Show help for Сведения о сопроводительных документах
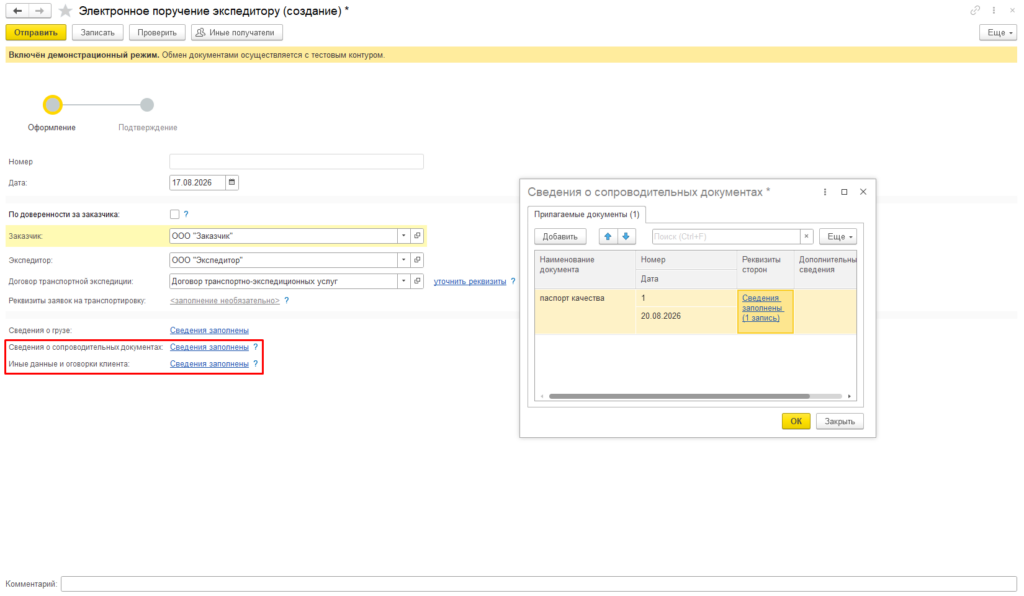 click(x=255, y=347)
